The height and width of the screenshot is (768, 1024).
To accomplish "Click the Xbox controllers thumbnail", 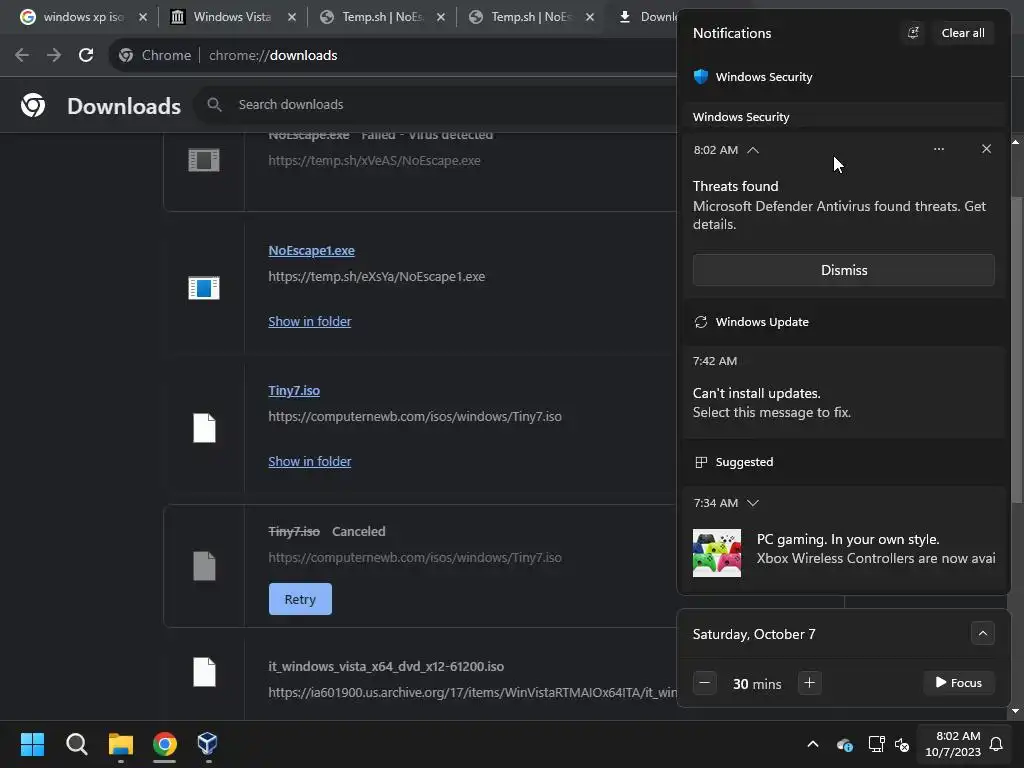I will click(716, 552).
